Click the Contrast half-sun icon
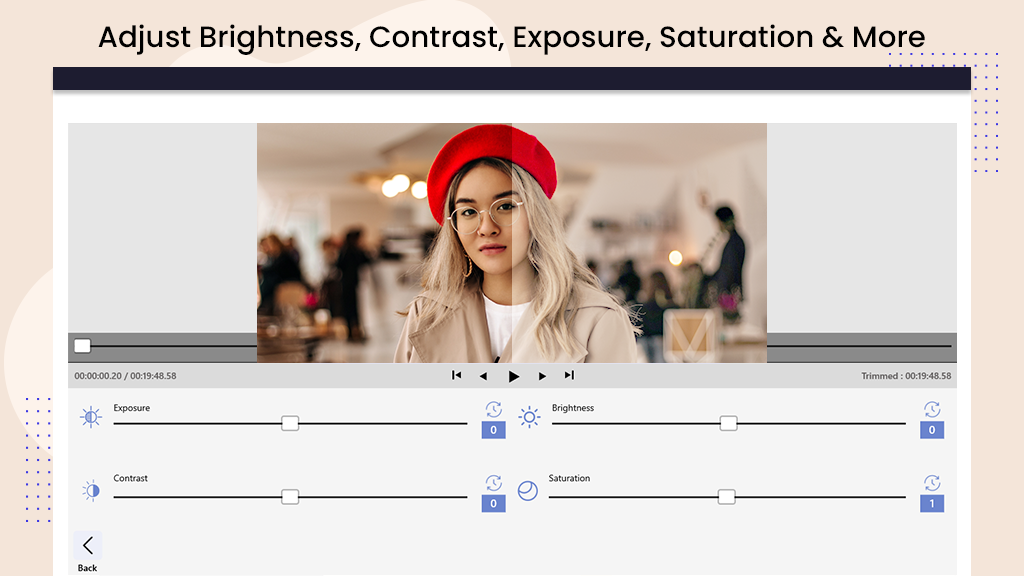1024x576 pixels. tap(91, 490)
